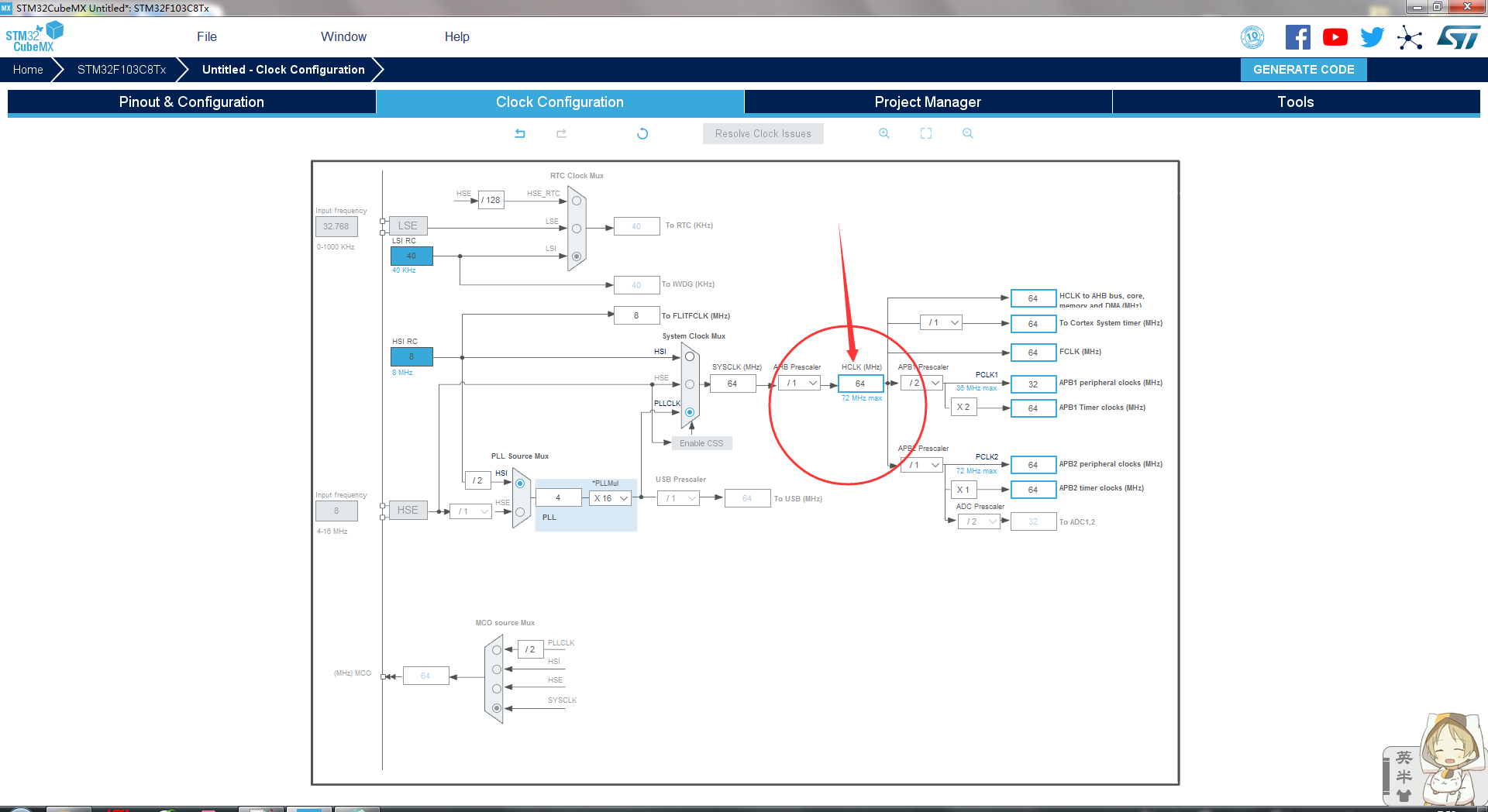Click the STM32CubeMX logo
1488x812 pixels.
pyautogui.click(x=34, y=37)
